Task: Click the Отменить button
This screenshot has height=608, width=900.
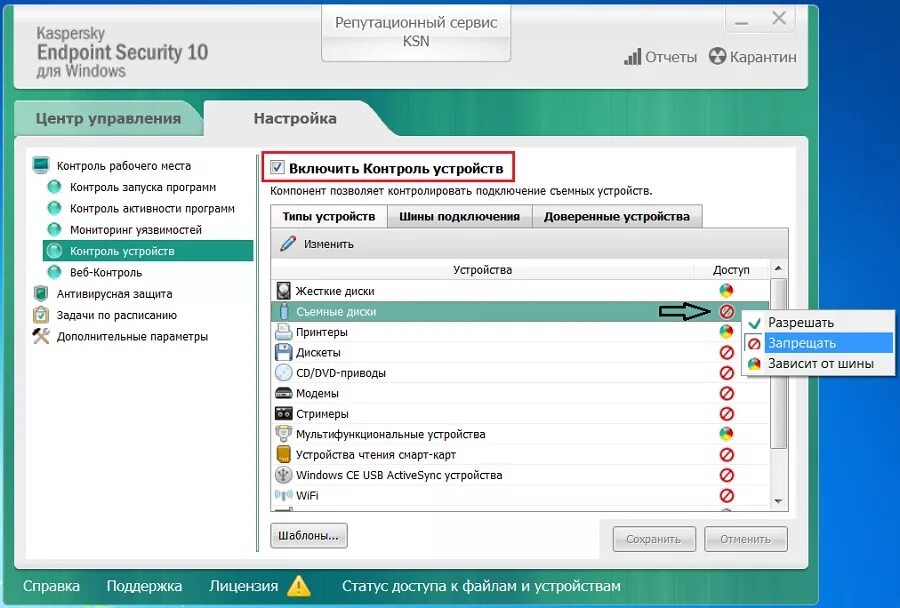Action: click(x=746, y=539)
